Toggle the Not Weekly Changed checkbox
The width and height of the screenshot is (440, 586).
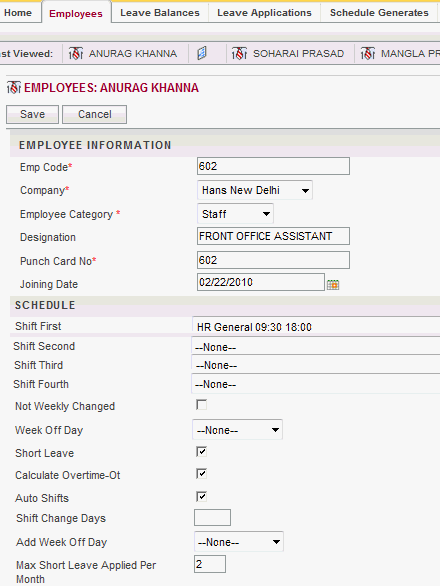[x=201, y=405]
